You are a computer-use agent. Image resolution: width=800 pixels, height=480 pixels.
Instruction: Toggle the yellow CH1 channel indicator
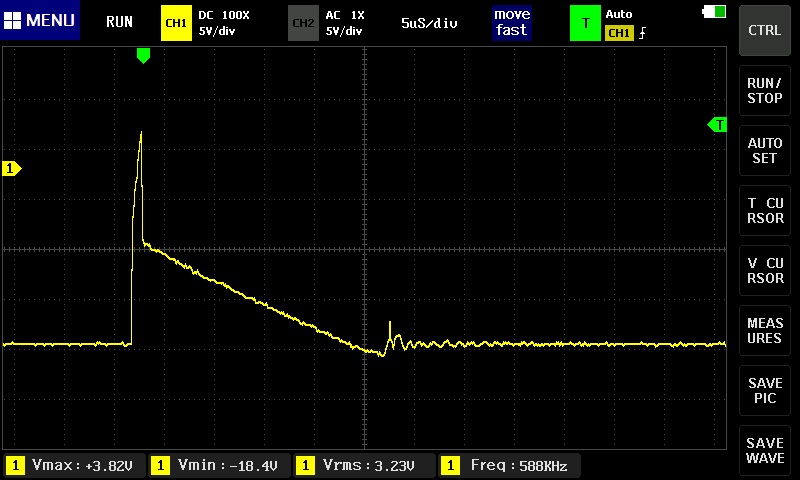(x=176, y=22)
